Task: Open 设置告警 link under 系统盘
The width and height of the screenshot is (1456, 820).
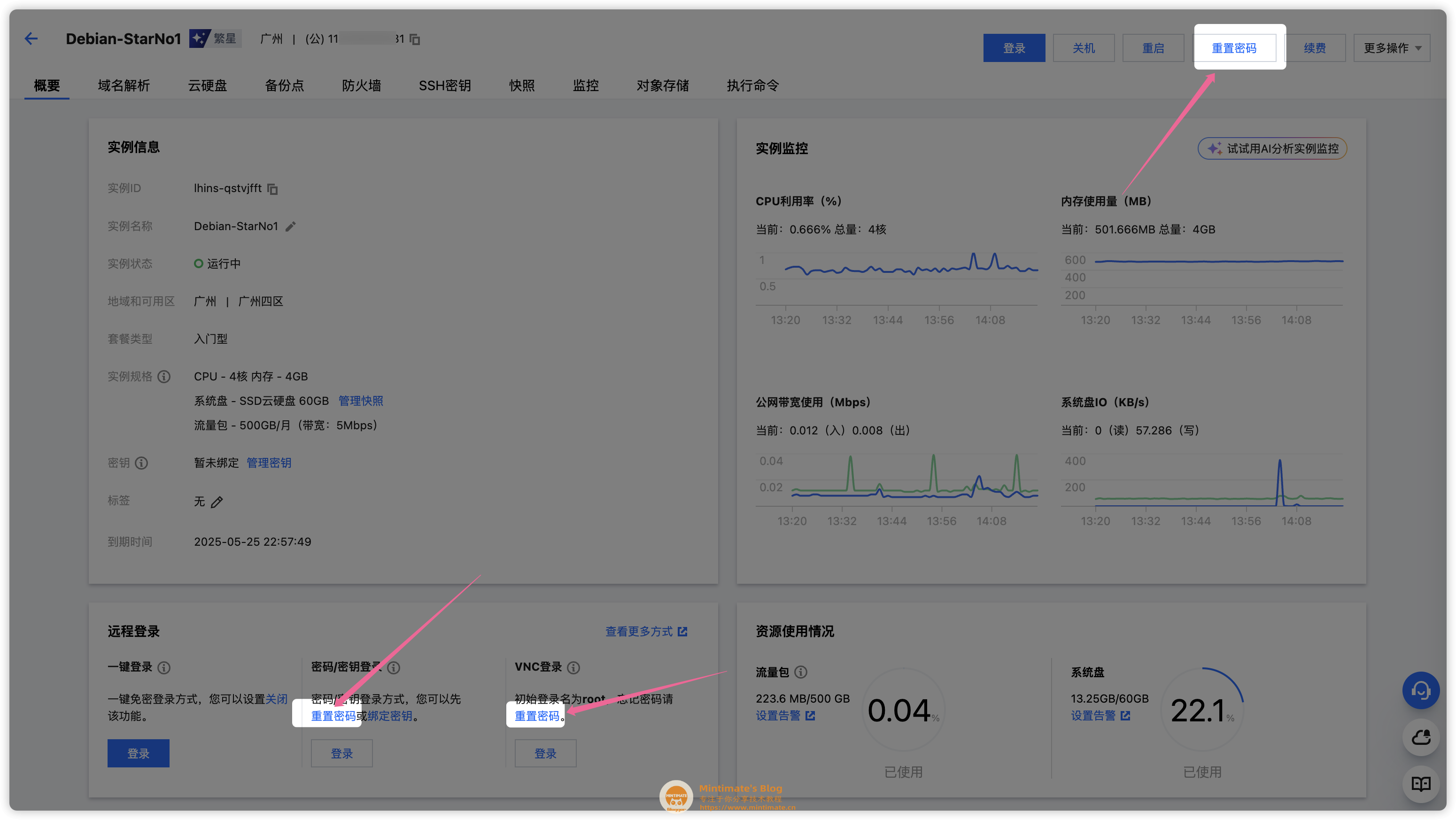Action: pyautogui.click(x=1100, y=716)
